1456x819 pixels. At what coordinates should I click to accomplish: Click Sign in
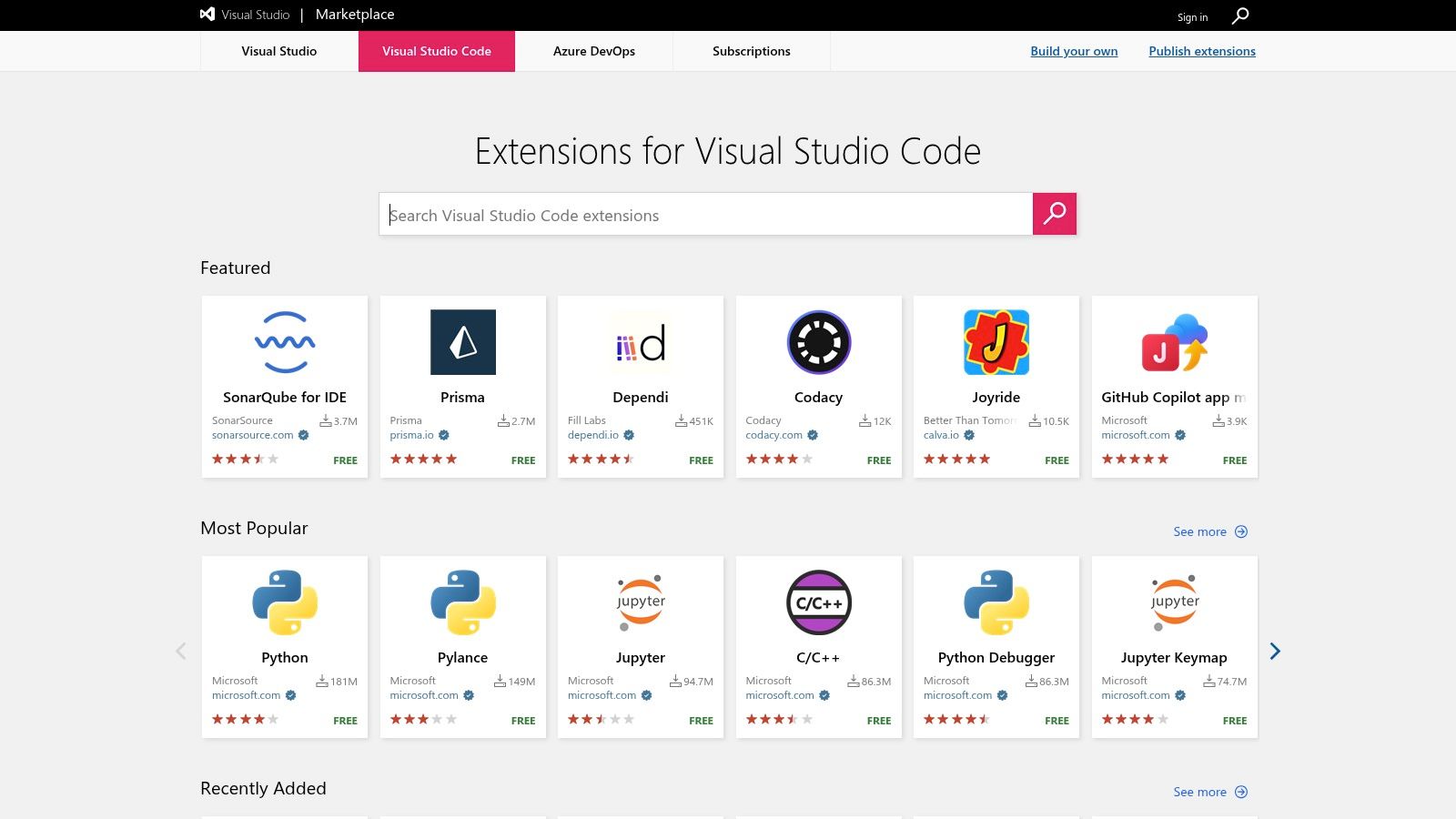1192,17
